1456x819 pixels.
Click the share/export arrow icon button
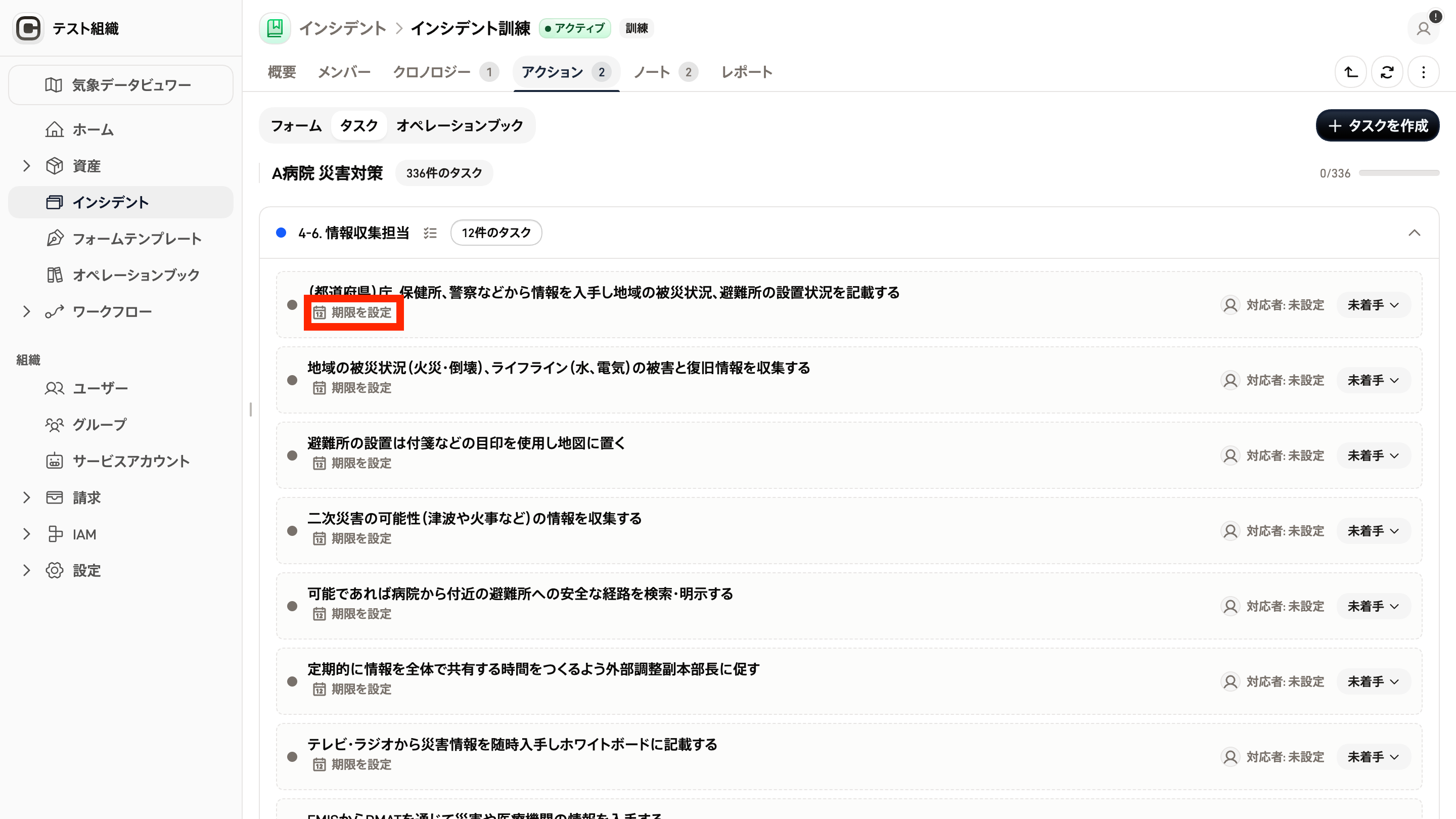click(x=1351, y=72)
